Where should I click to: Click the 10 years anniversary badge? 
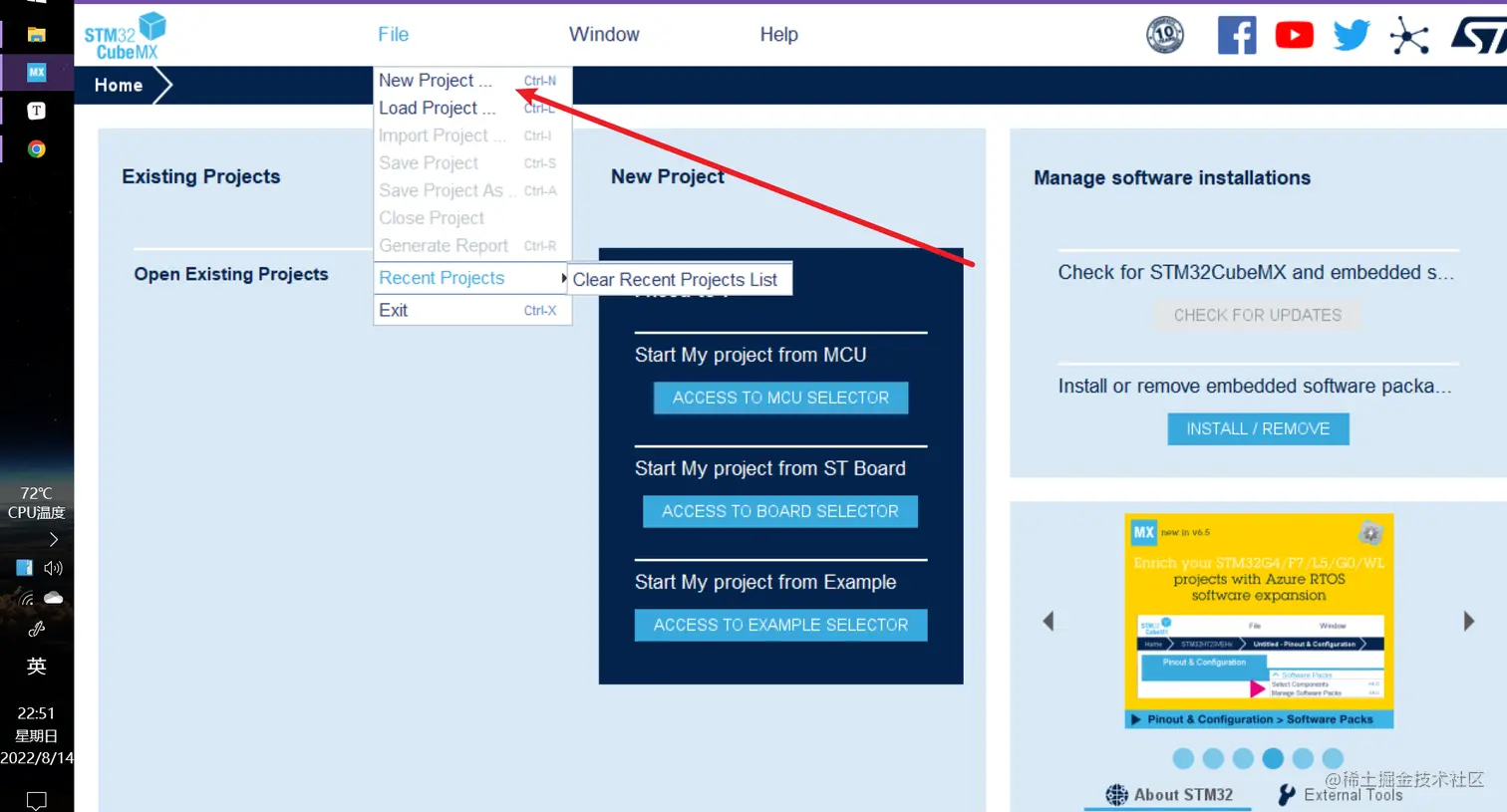point(1165,35)
